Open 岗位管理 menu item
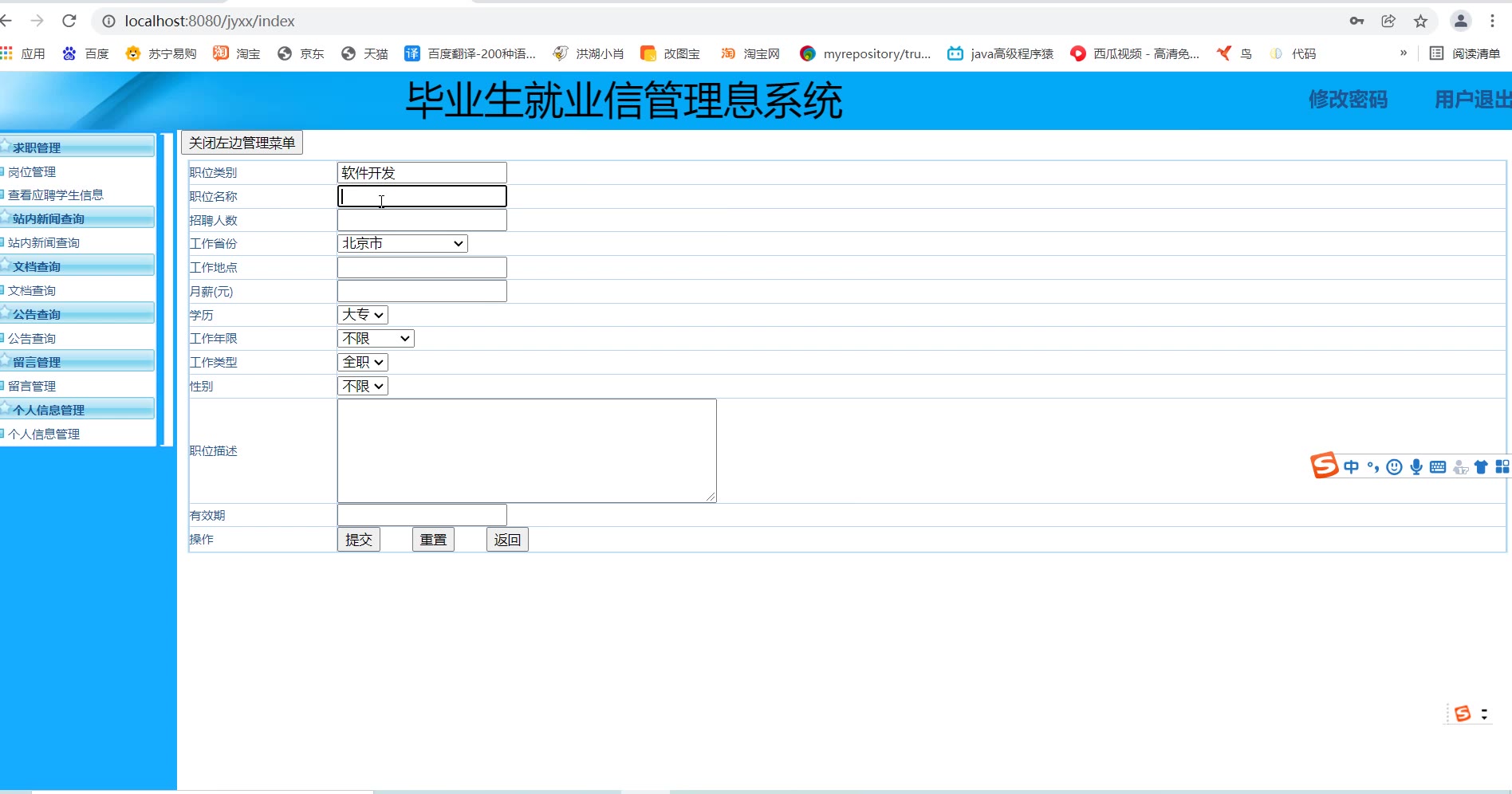This screenshot has width=1512, height=794. pyautogui.click(x=32, y=172)
